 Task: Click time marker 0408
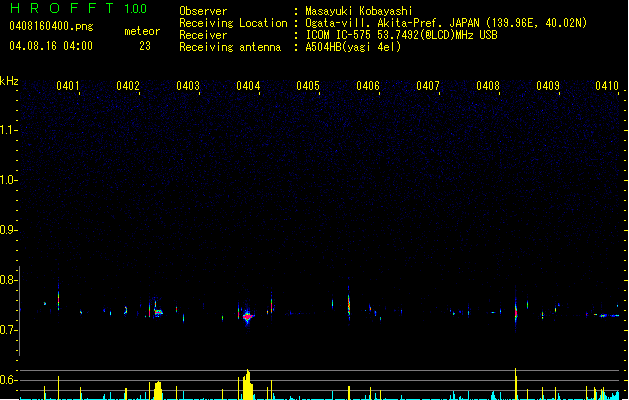pos(488,86)
